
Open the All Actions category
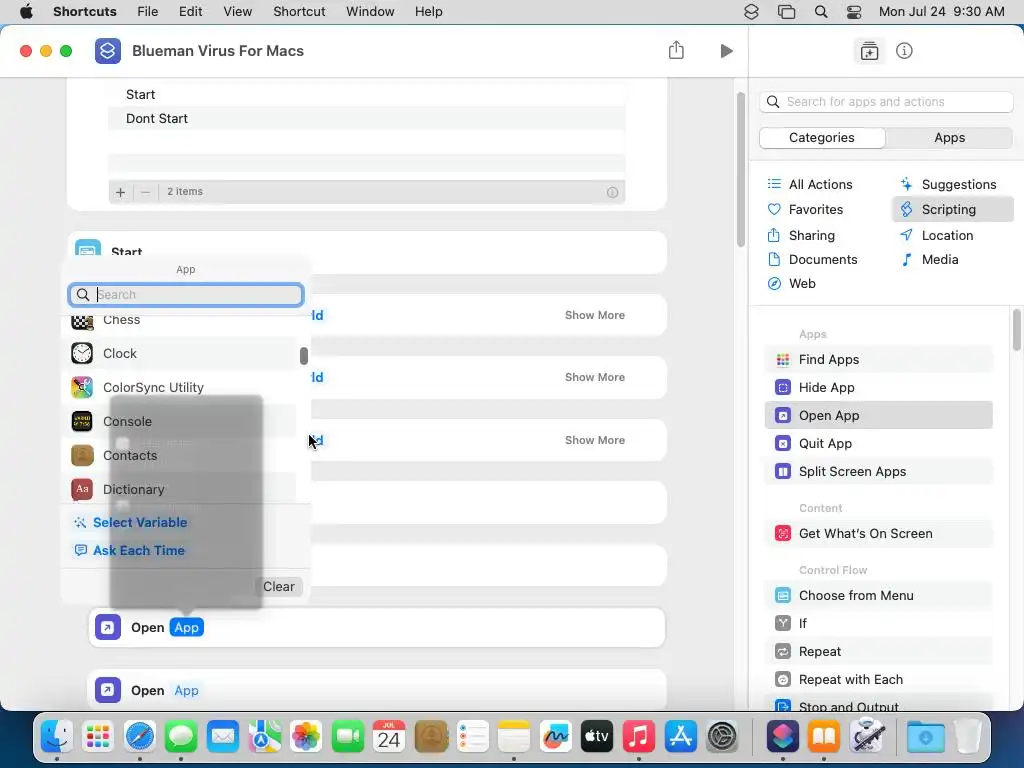810,184
